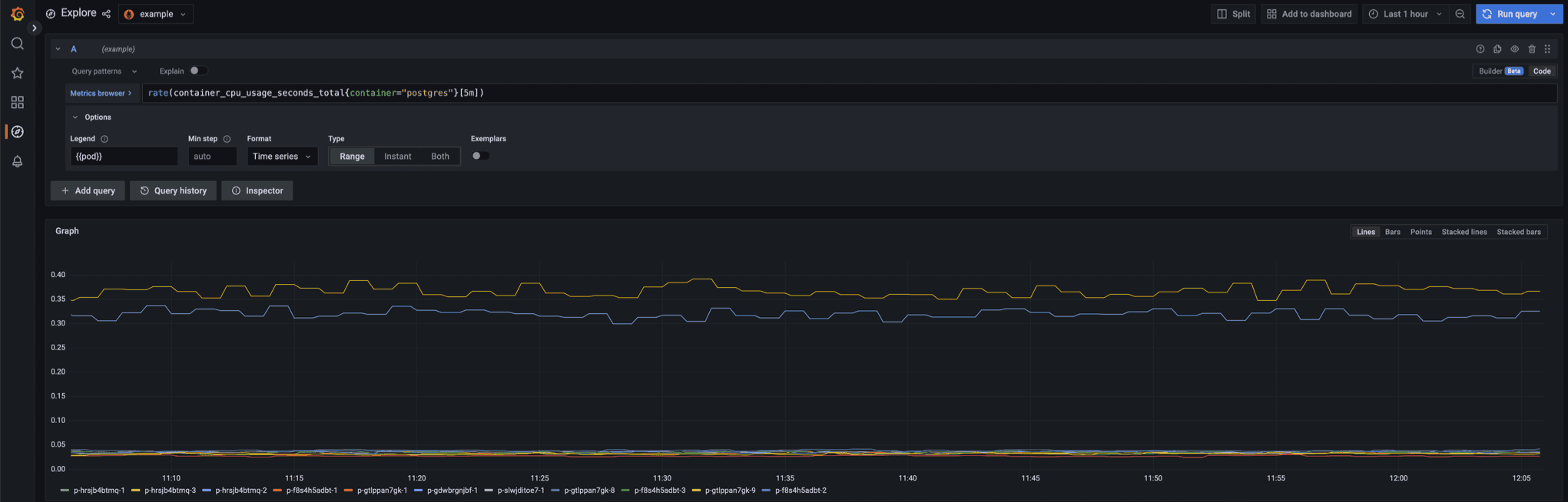This screenshot has width=1568, height=502.
Task: Zoom out time range with magnifier icon
Action: 1460,14
